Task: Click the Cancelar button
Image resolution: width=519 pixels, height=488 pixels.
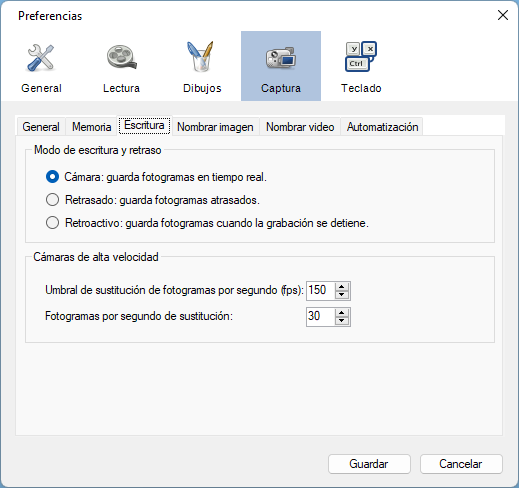Action: 461,464
